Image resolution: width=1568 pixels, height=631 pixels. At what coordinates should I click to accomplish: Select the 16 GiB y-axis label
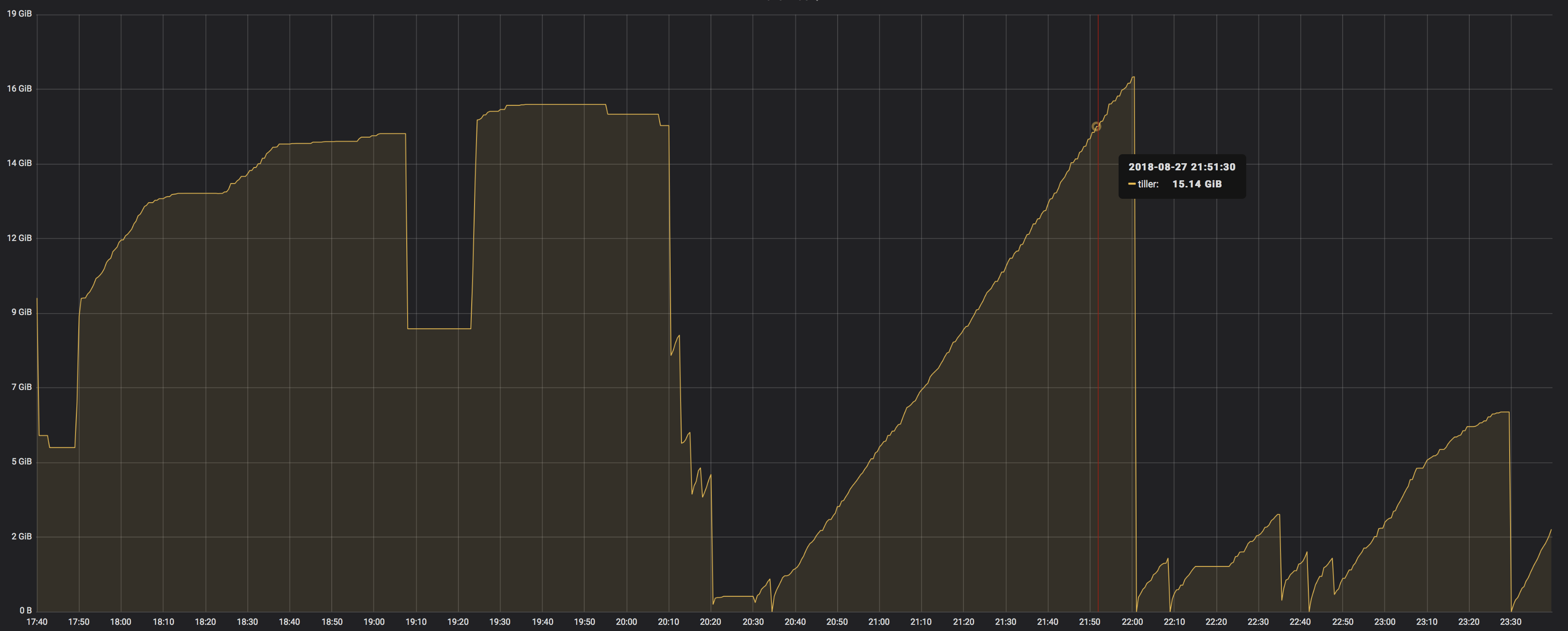(x=19, y=88)
